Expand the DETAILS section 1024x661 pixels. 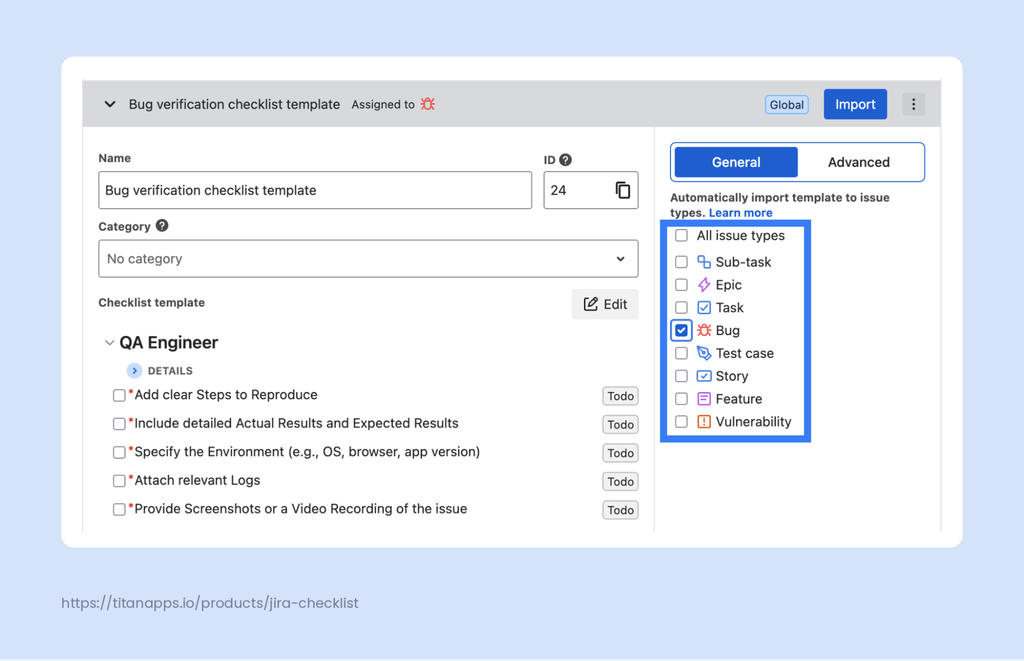tap(134, 371)
